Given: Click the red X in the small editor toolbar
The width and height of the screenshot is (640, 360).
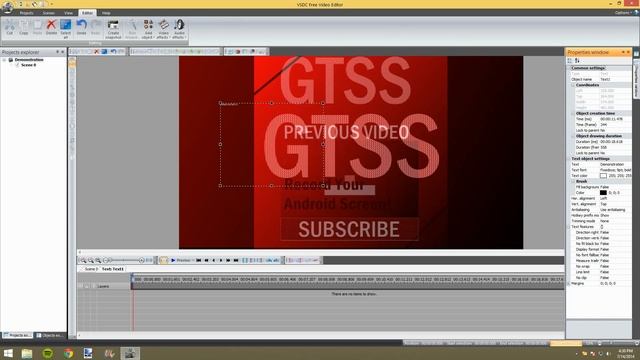Looking at the screenshot, I should click(x=97, y=51).
